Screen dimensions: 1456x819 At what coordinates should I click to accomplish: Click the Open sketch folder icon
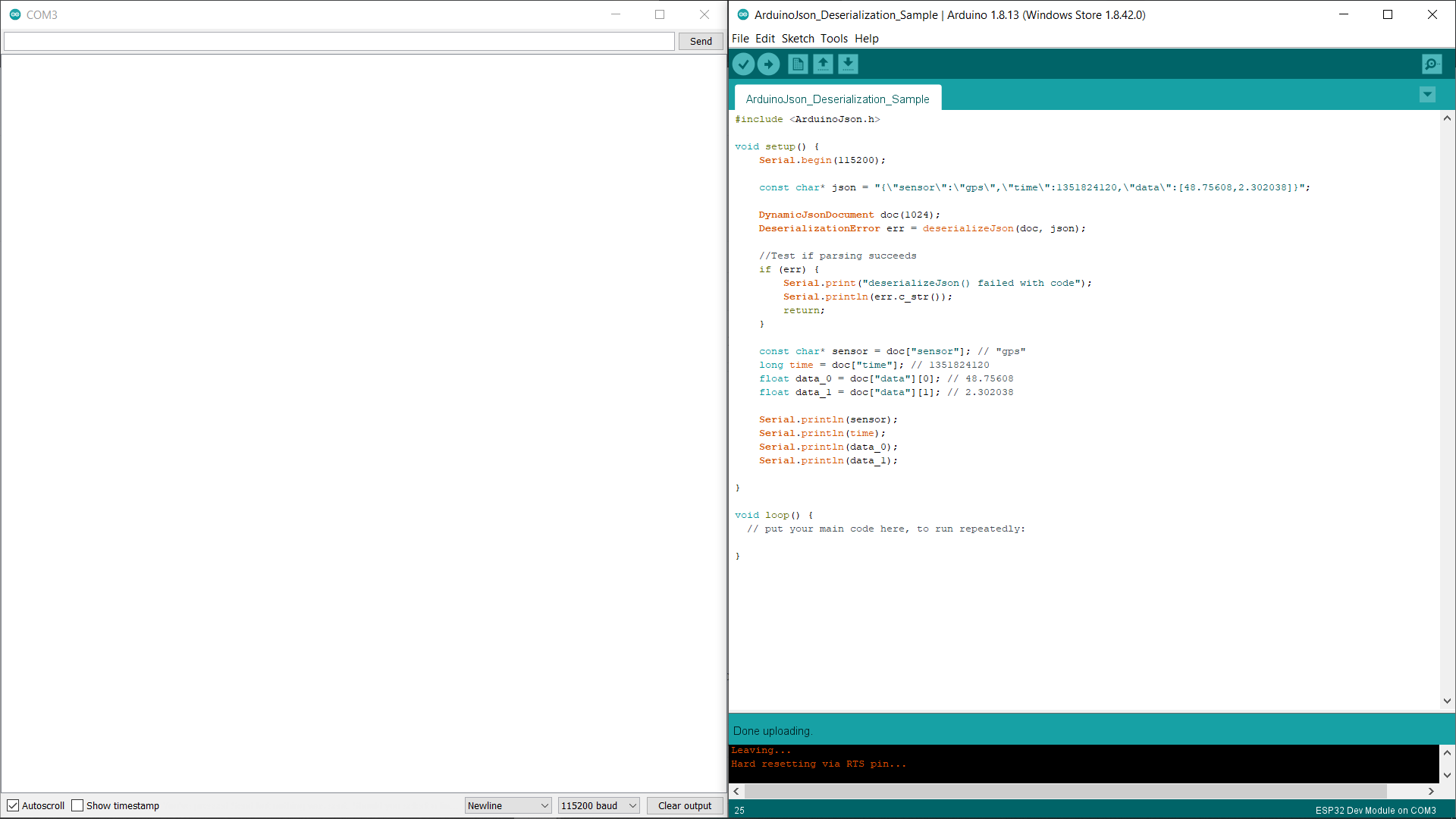coord(823,64)
